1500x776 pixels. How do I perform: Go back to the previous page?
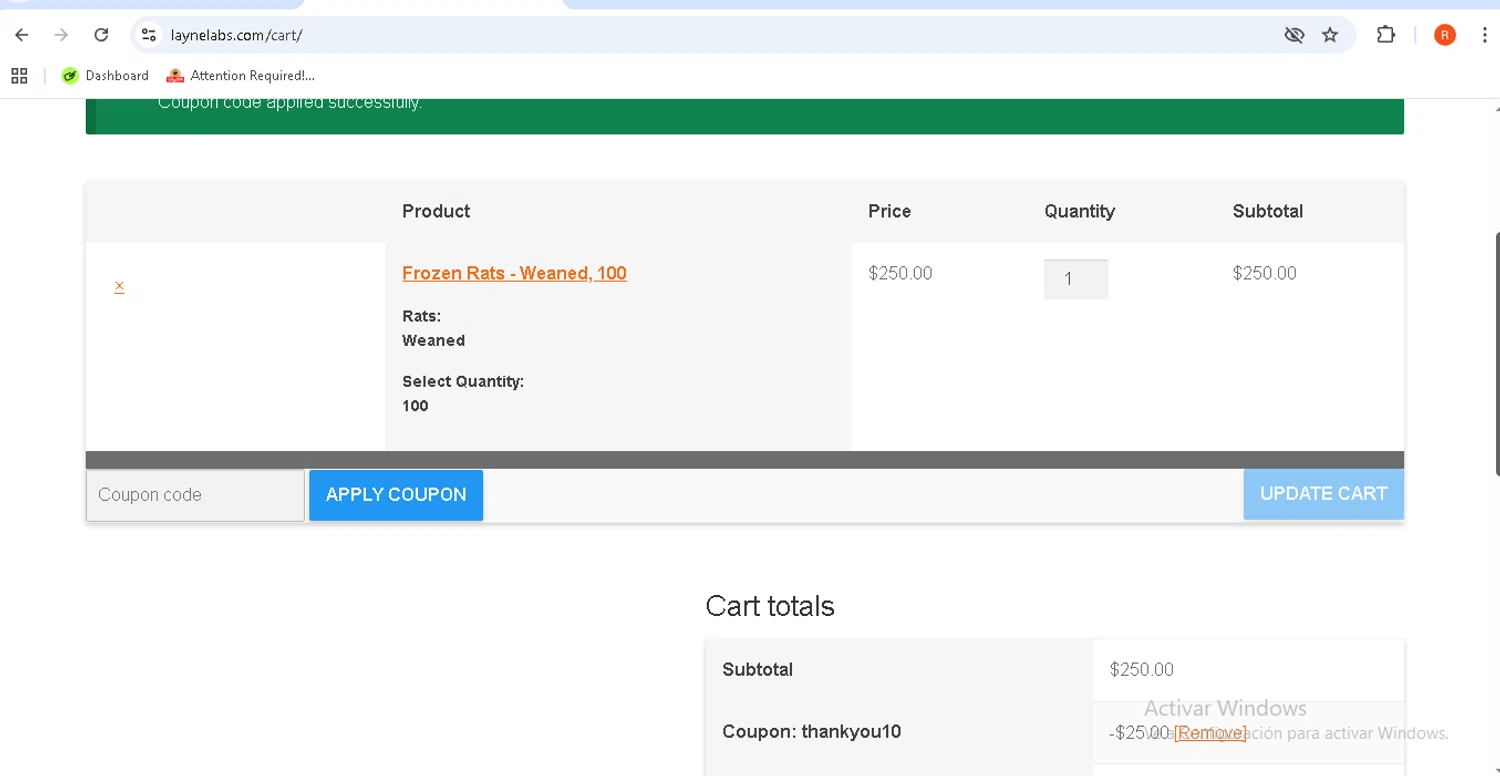pyautogui.click(x=22, y=35)
